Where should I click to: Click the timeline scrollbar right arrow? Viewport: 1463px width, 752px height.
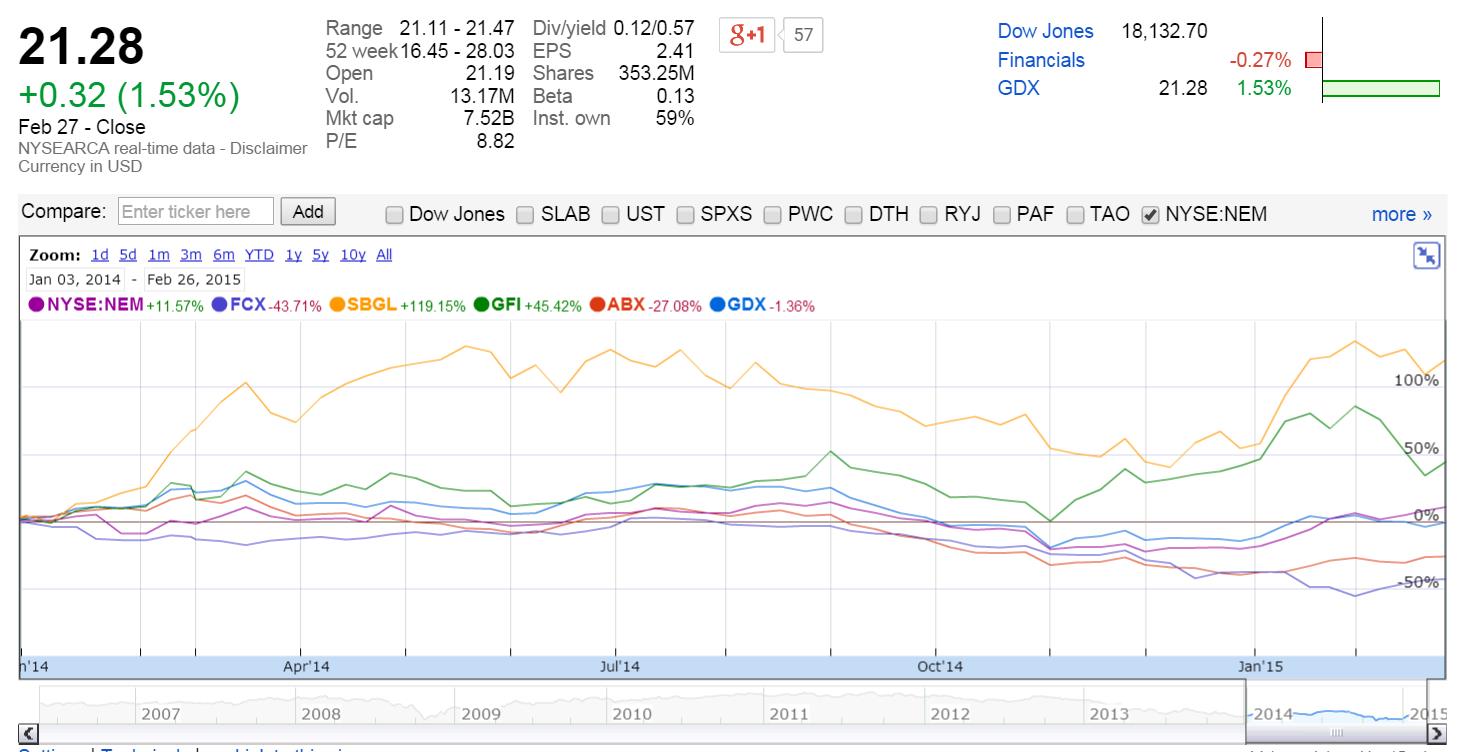[x=1436, y=734]
